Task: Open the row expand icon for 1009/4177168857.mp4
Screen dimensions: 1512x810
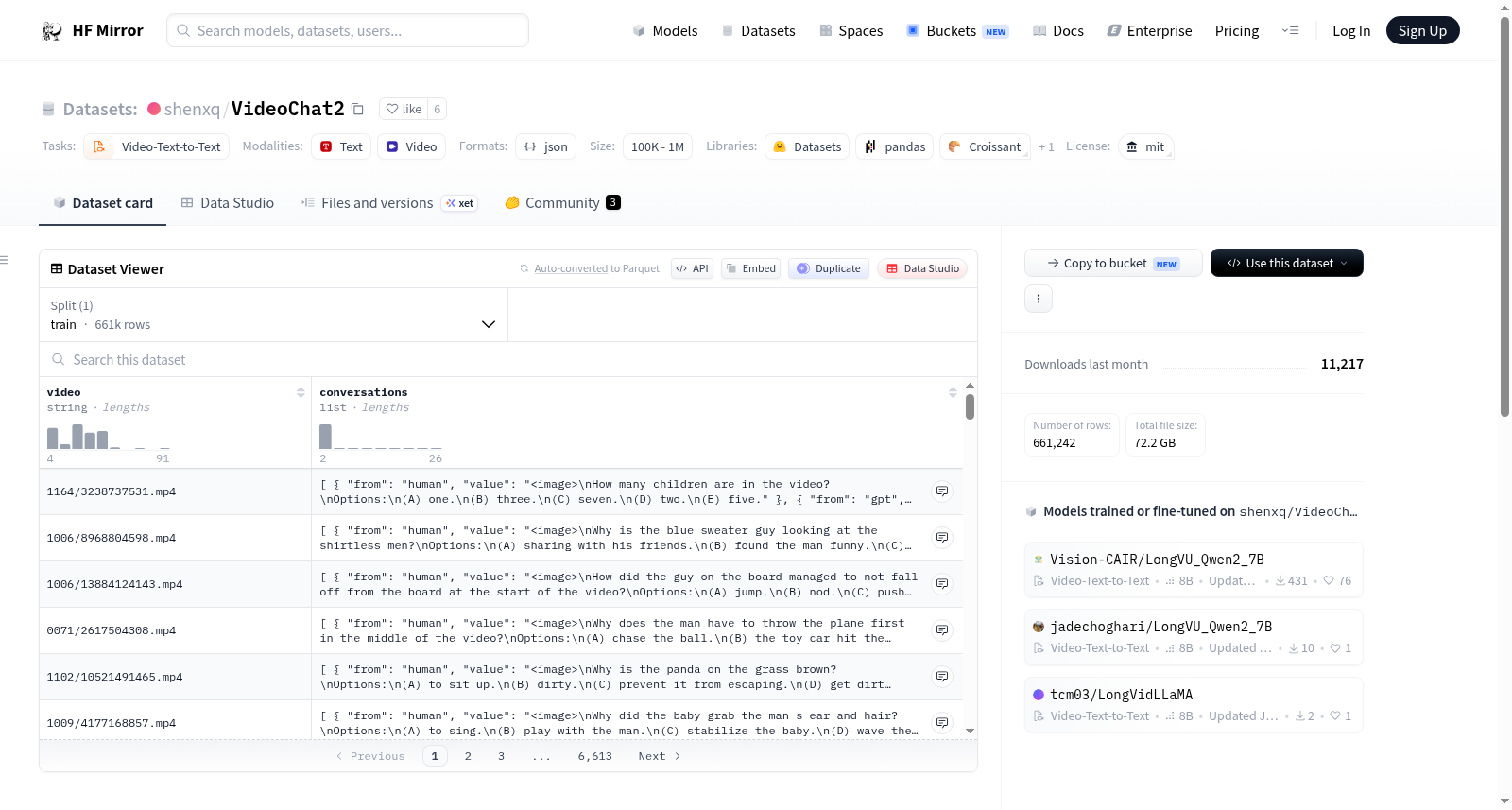Action: [942, 723]
